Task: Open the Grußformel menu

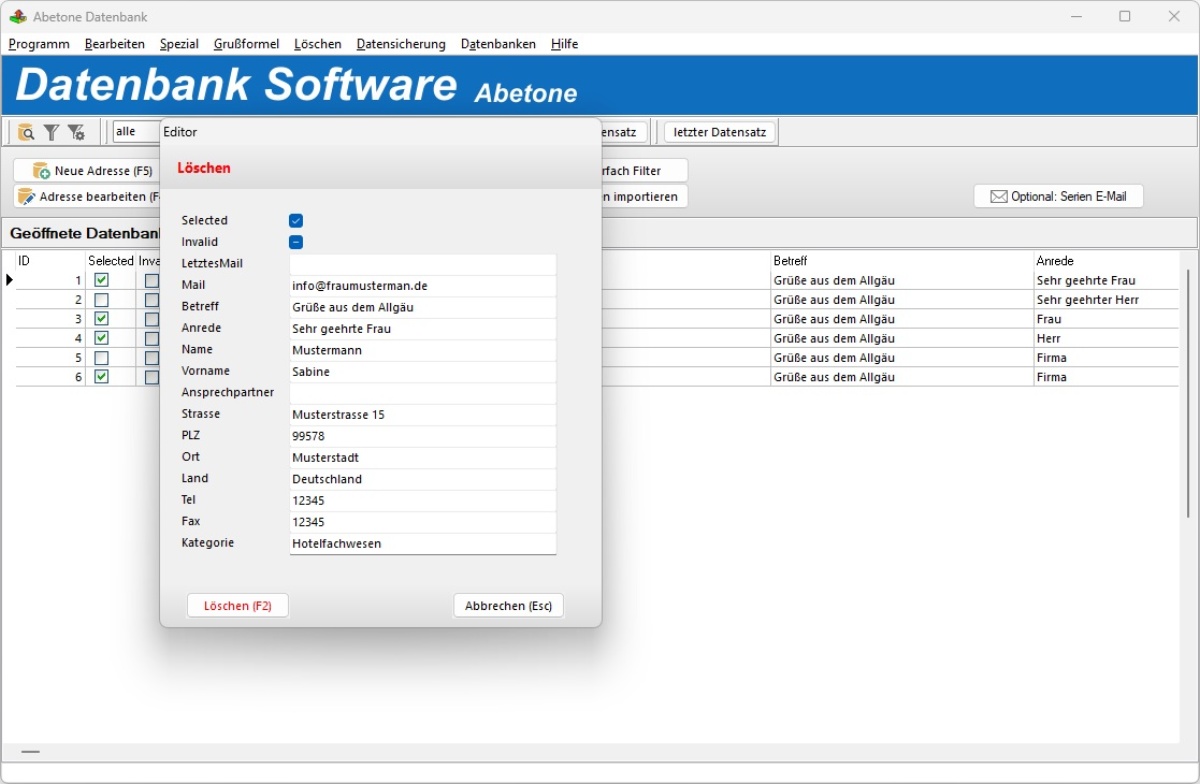Action: 245,44
